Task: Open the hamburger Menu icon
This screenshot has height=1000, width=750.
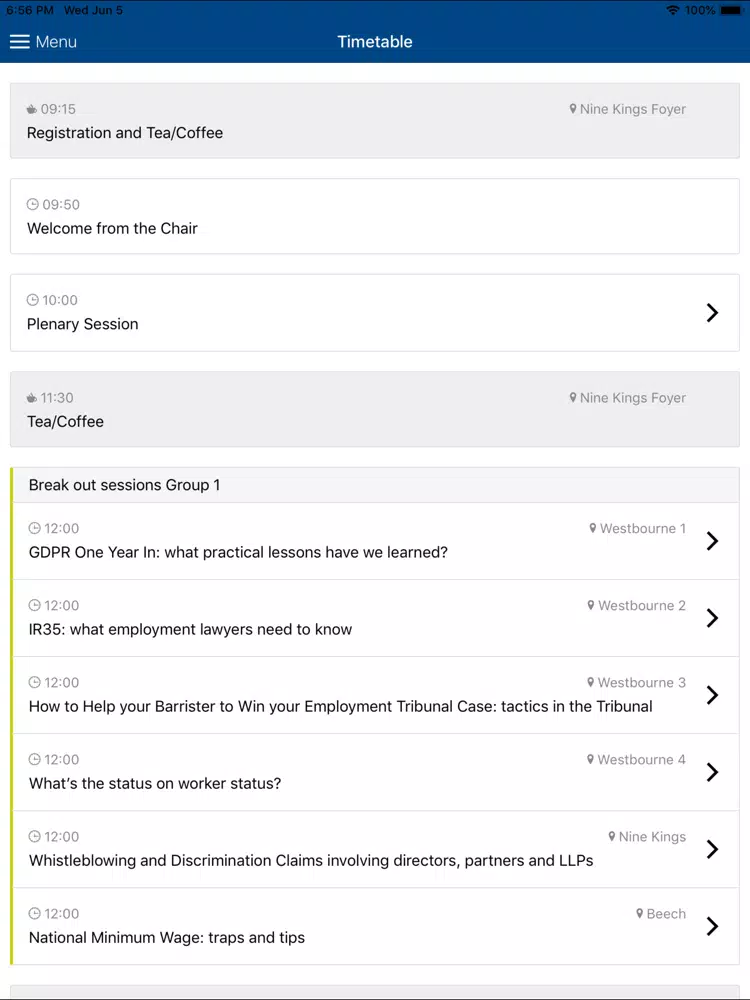Action: point(20,42)
